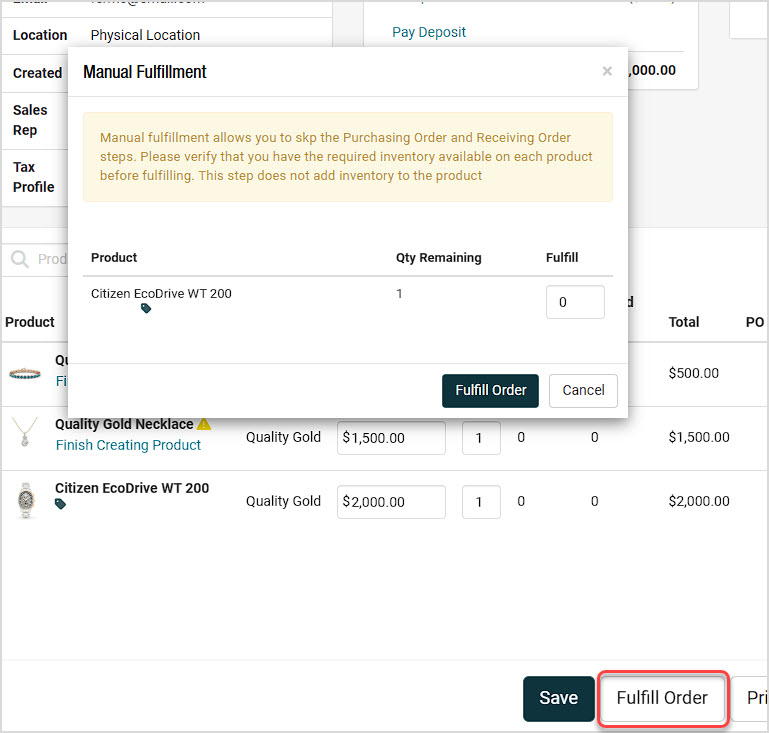The height and width of the screenshot is (733, 769).
Task: Click the Total column header
Action: [x=684, y=322]
